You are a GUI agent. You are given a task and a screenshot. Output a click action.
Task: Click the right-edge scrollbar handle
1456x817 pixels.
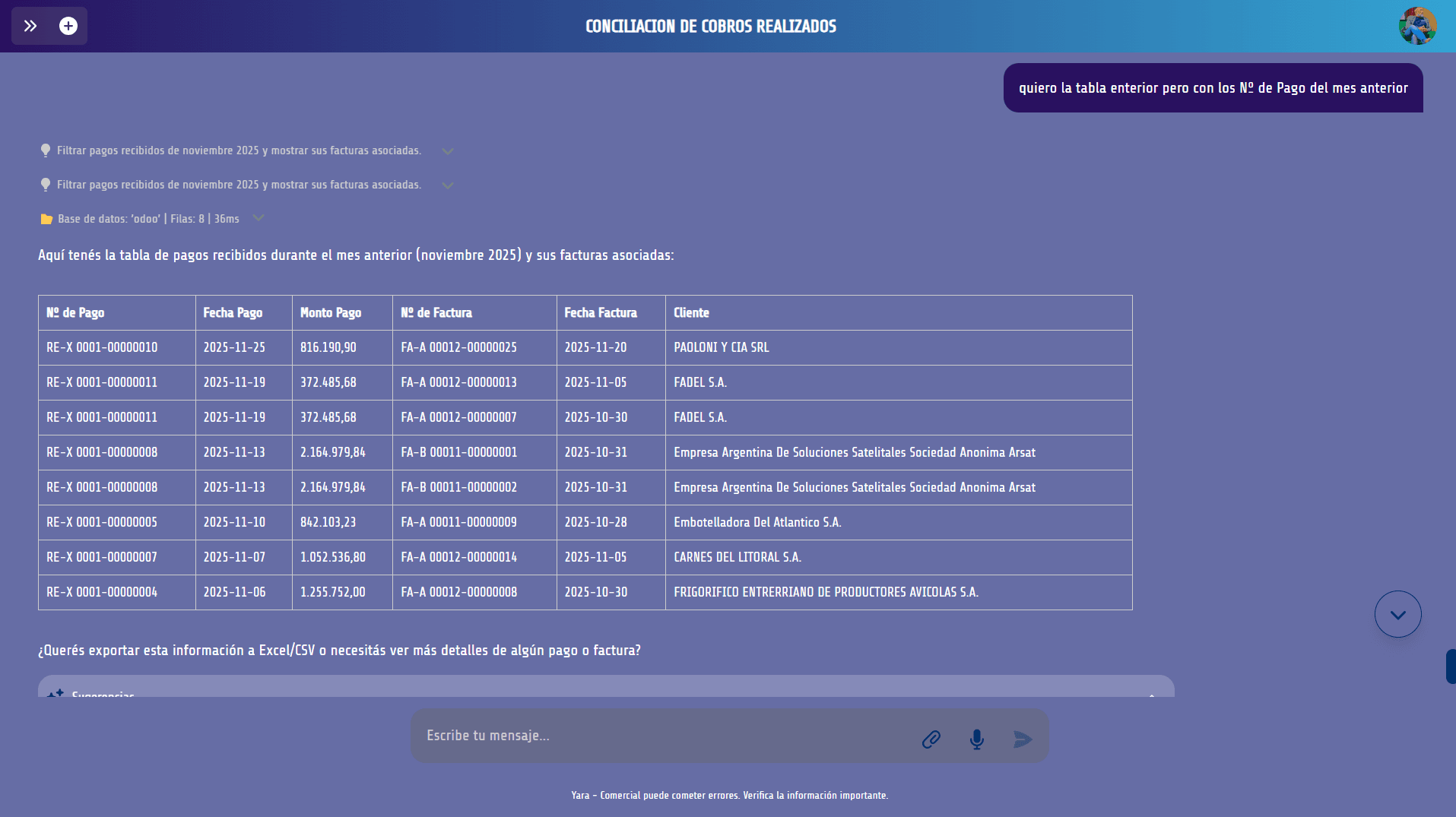pyautogui.click(x=1451, y=667)
